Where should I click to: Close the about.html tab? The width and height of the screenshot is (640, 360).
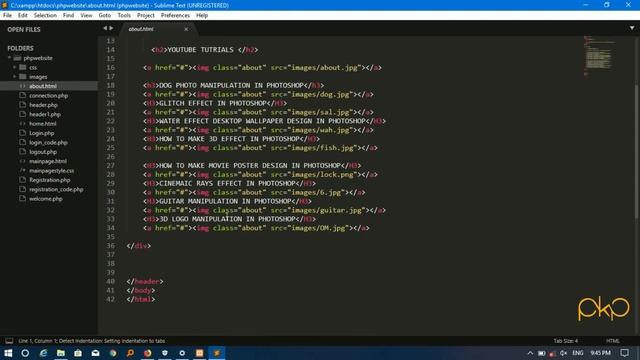(186, 29)
